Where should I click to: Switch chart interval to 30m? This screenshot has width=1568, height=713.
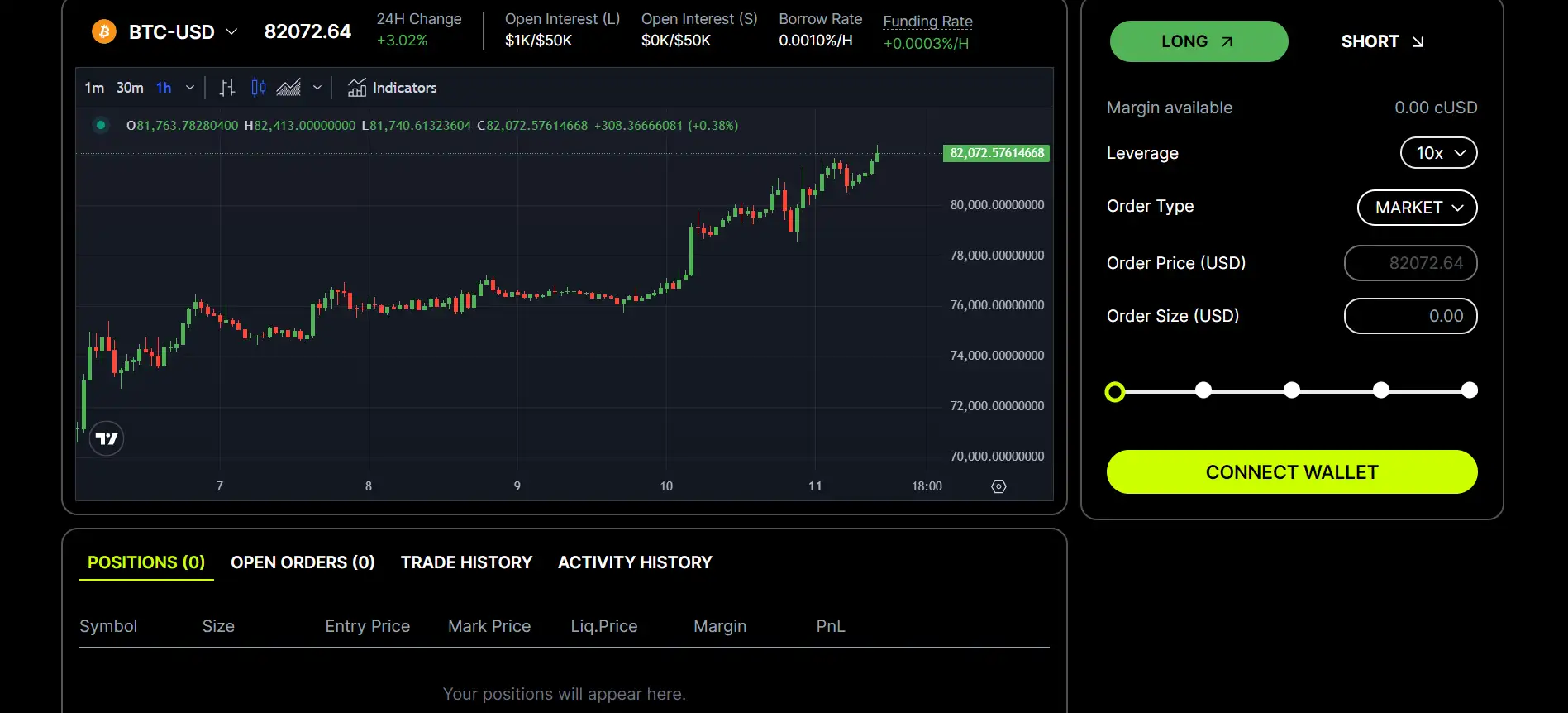point(130,88)
